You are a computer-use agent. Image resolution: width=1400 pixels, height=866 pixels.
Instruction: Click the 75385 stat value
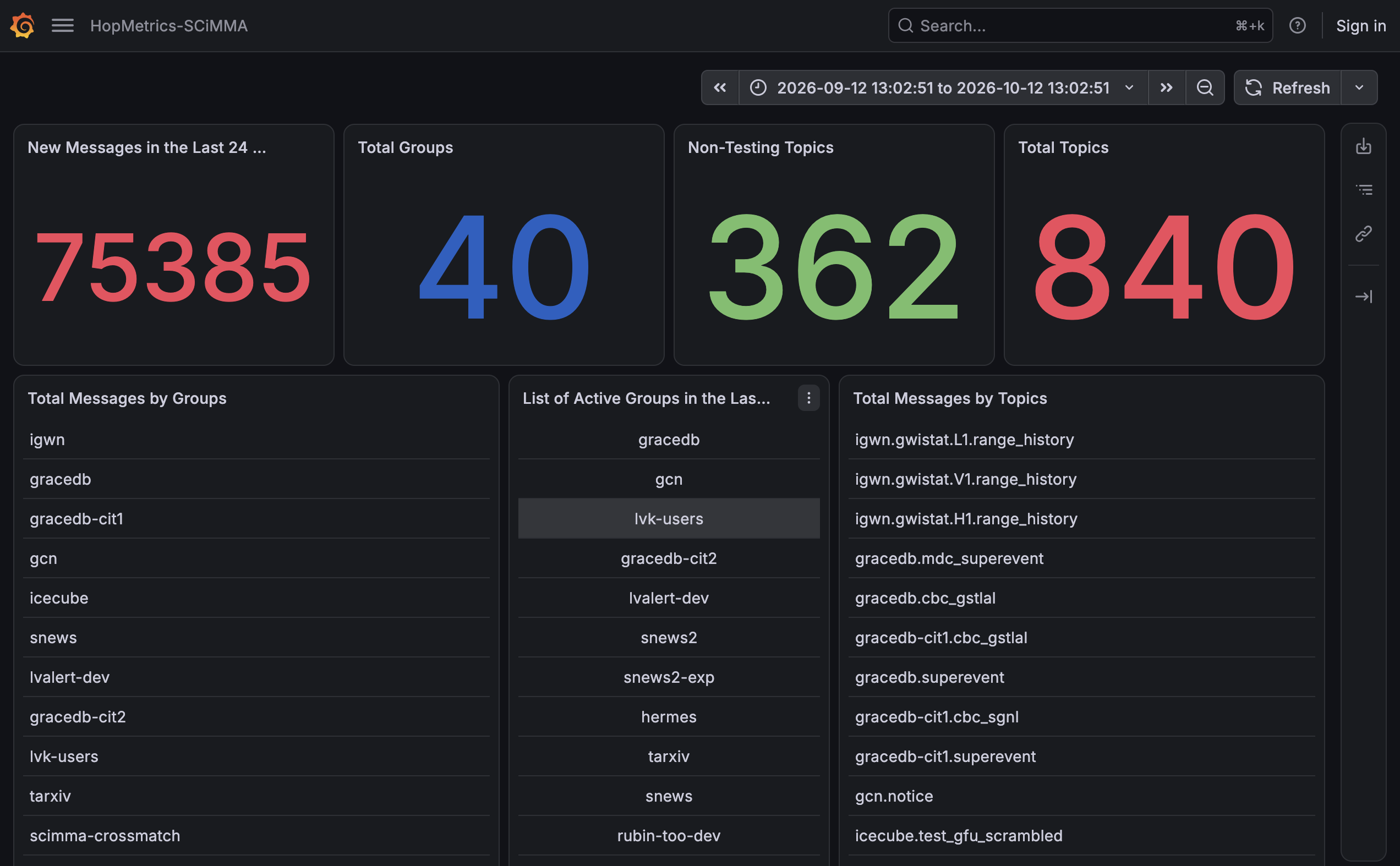173,266
